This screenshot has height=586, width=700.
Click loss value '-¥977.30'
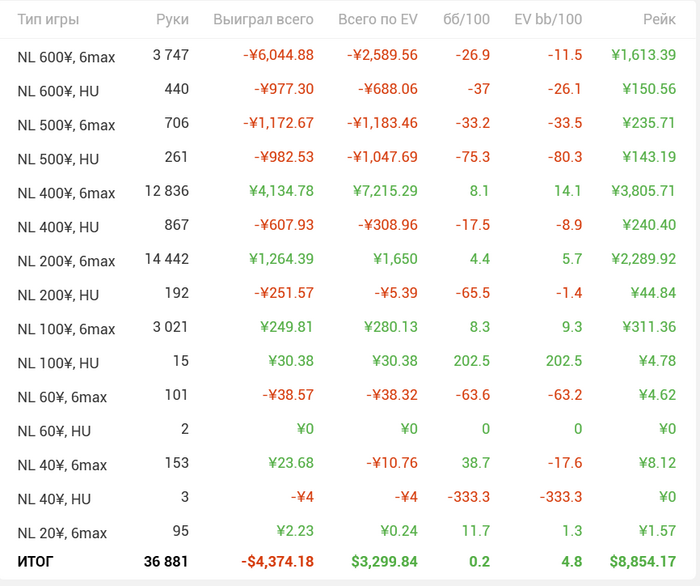pyautogui.click(x=284, y=89)
